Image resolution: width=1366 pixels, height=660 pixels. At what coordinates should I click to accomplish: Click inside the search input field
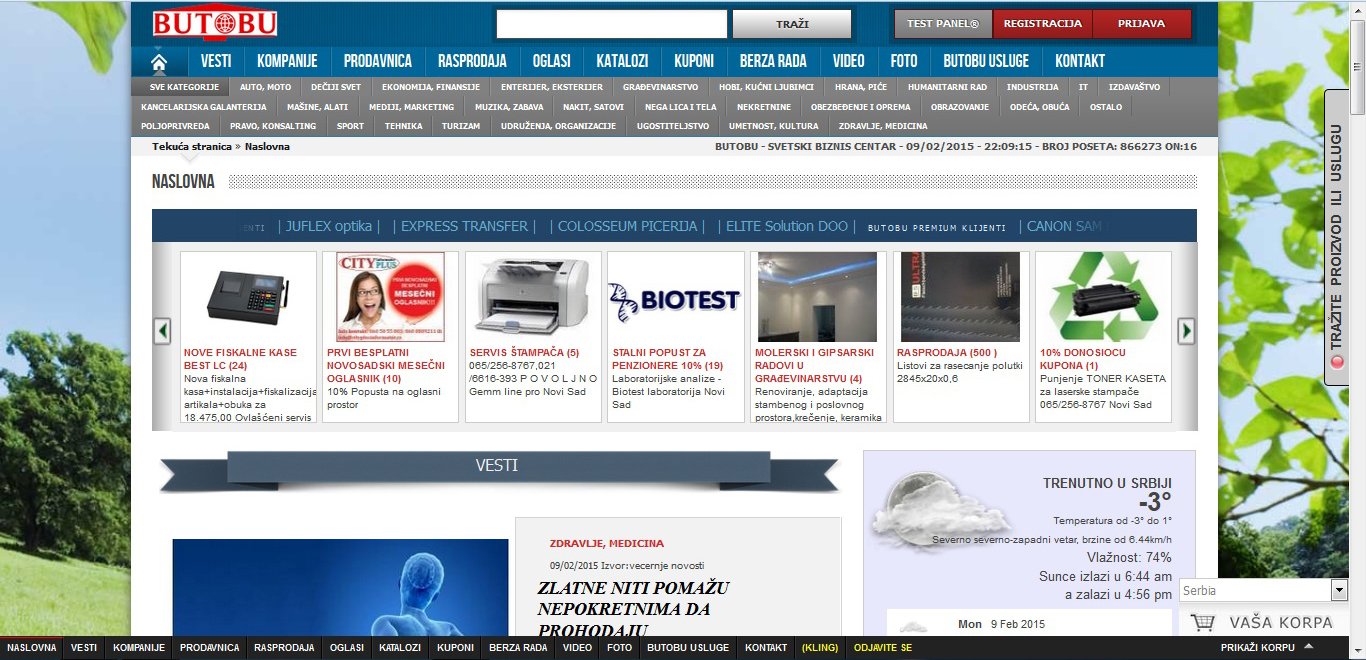(610, 23)
